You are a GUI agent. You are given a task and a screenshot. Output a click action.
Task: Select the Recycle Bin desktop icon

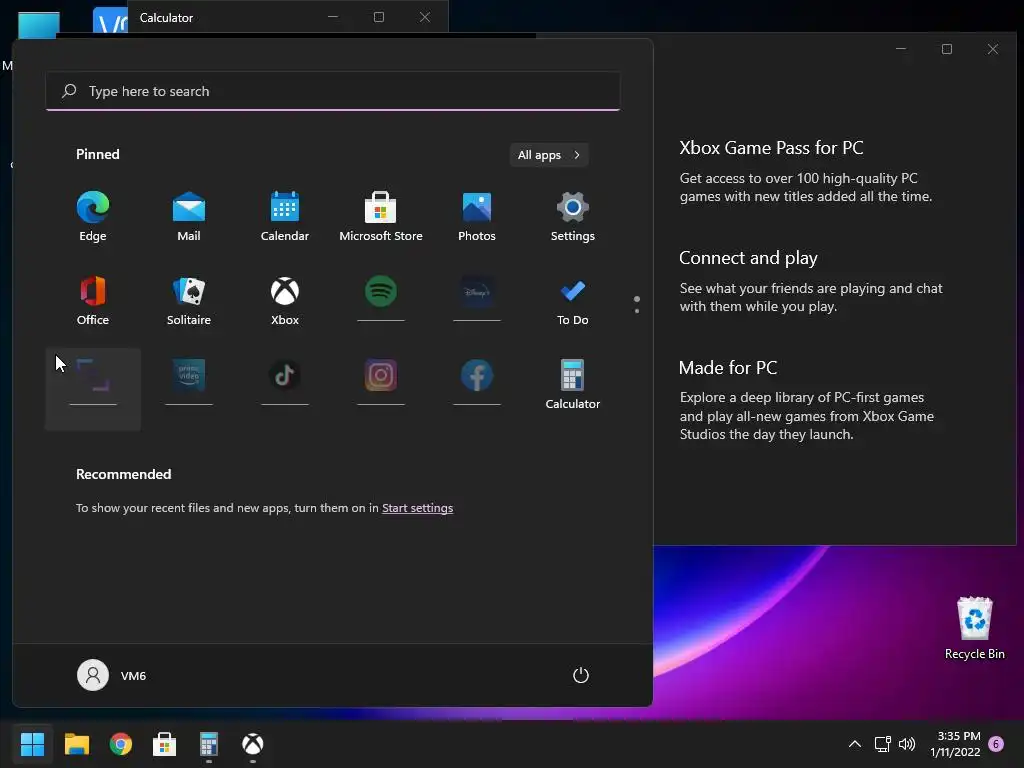[x=974, y=628]
